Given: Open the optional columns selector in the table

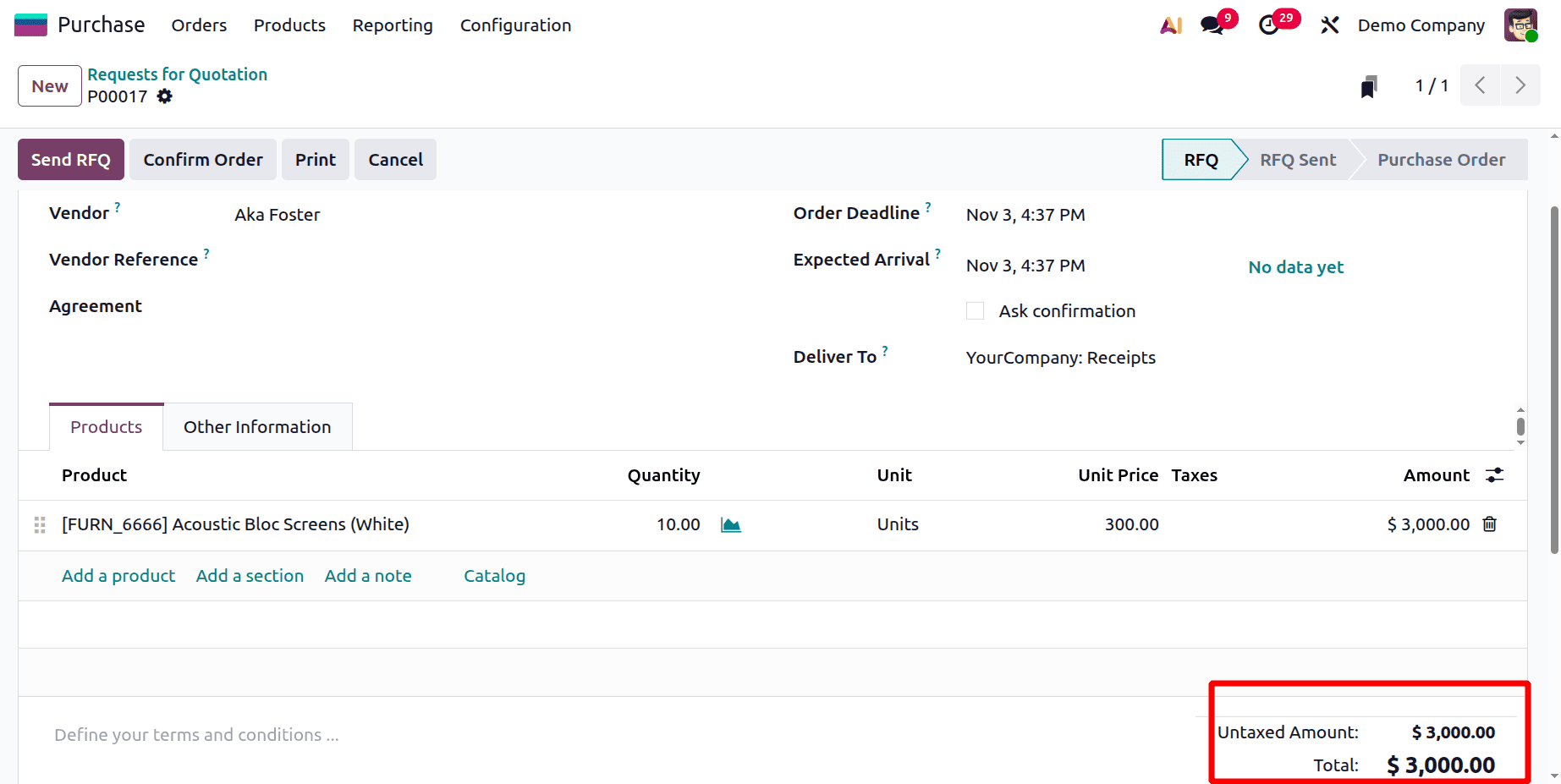Looking at the screenshot, I should pos(1494,474).
